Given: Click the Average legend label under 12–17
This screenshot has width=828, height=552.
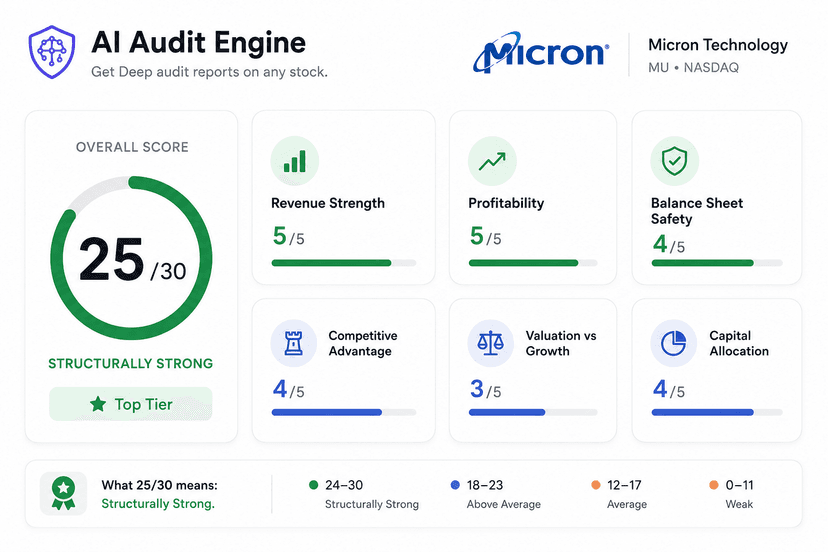Looking at the screenshot, I should pos(627,504).
